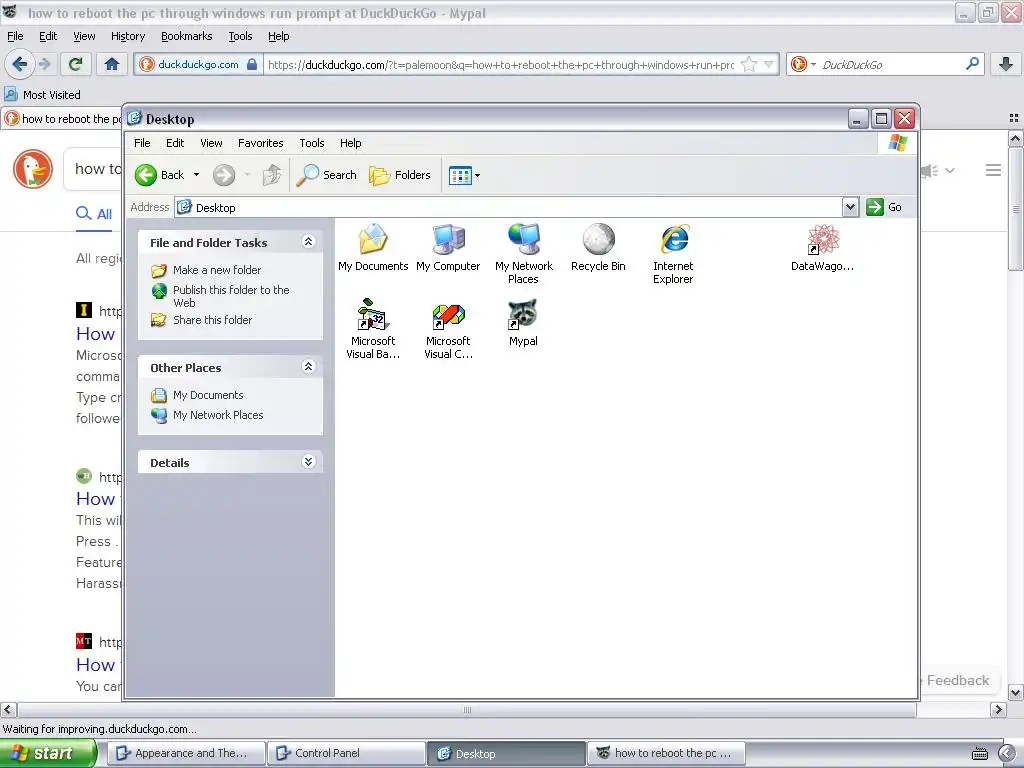1024x768 pixels.
Task: Toggle Folders pane in Explorer toolbar
Action: coord(400,175)
